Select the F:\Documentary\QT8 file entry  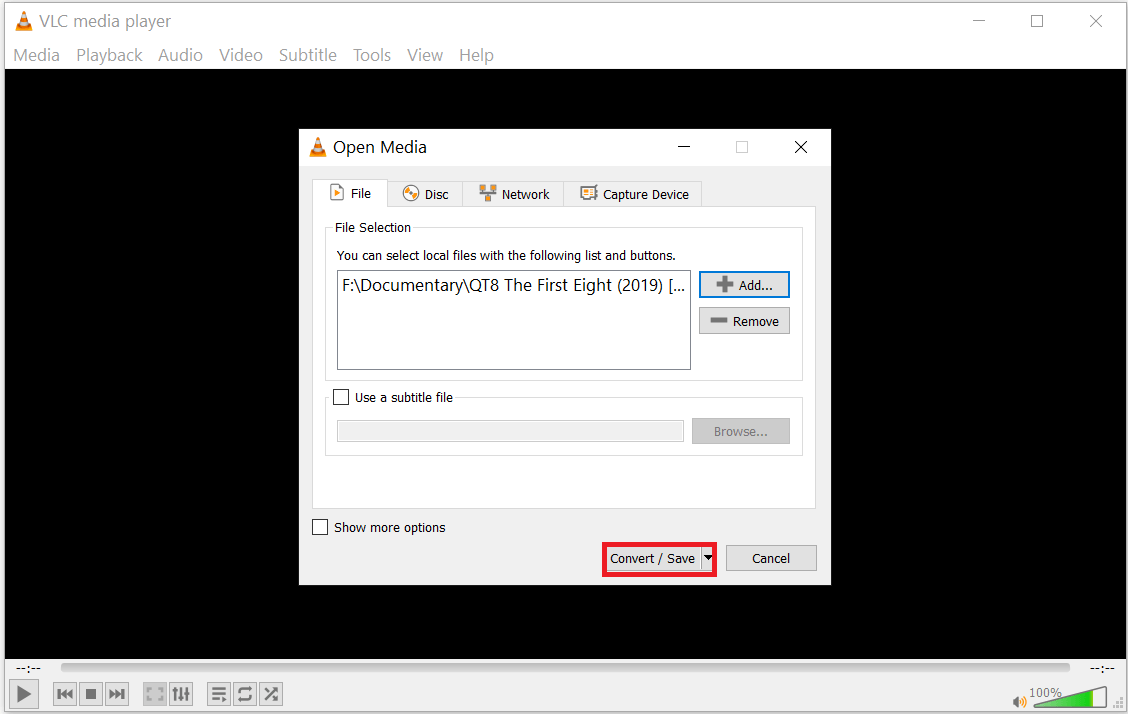coord(514,285)
